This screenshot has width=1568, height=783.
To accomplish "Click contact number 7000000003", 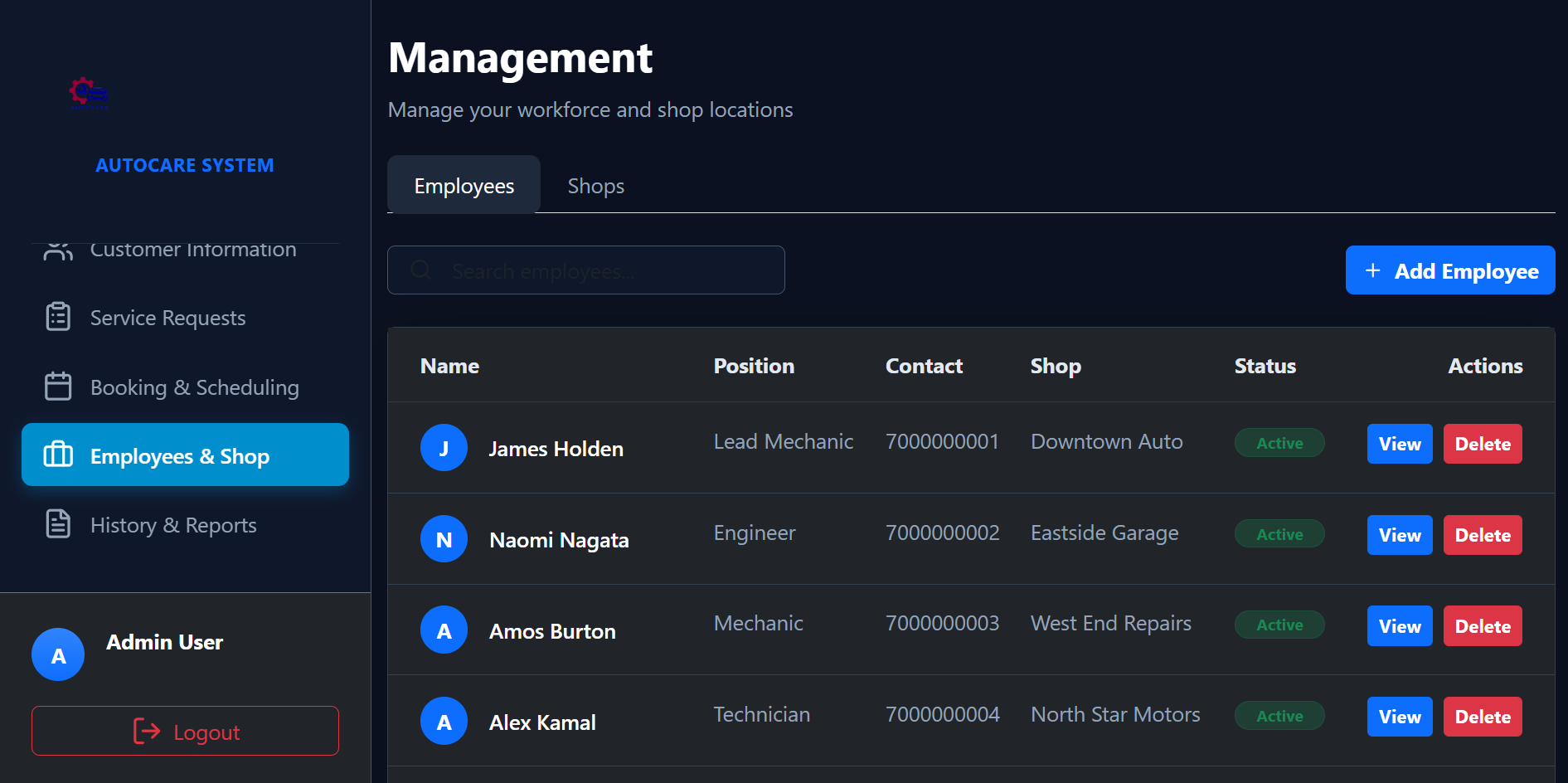I will (942, 623).
